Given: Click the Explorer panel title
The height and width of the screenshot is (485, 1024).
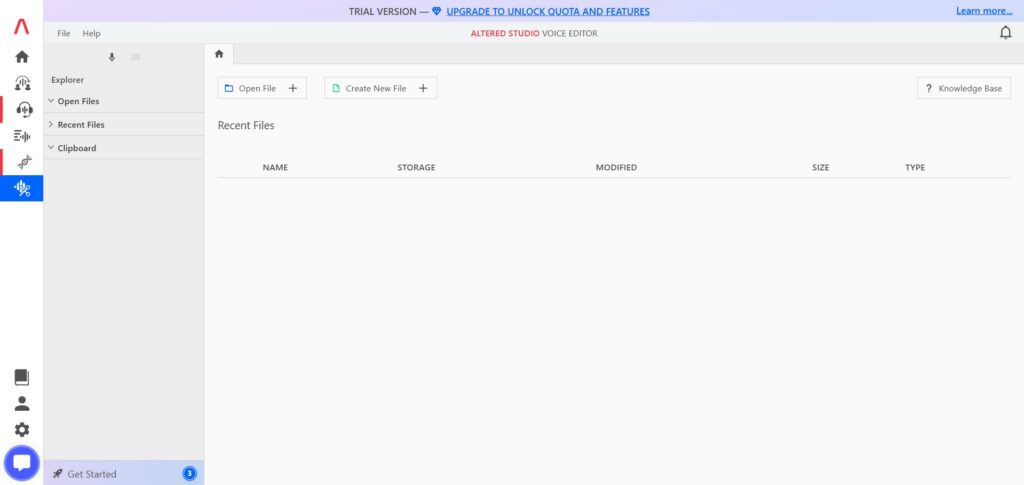Looking at the screenshot, I should coord(67,80).
